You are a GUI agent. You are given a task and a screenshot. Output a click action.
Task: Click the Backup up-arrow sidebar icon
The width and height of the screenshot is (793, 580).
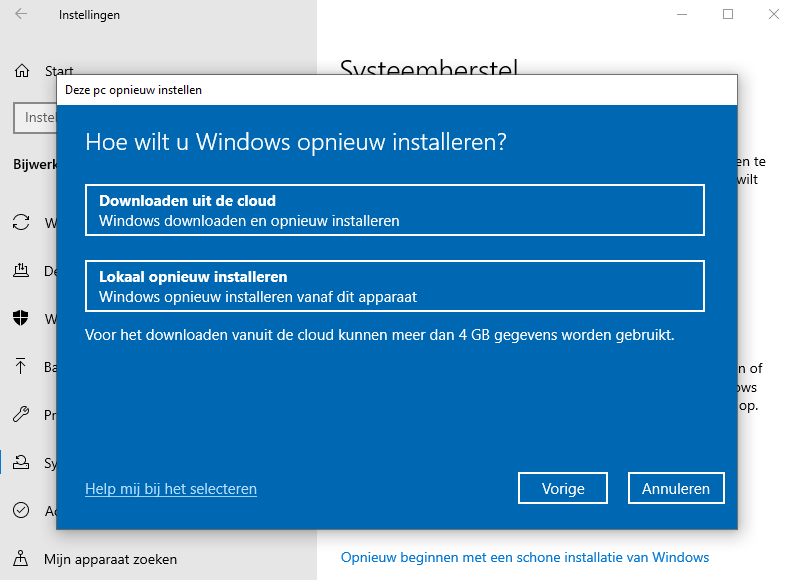21,367
